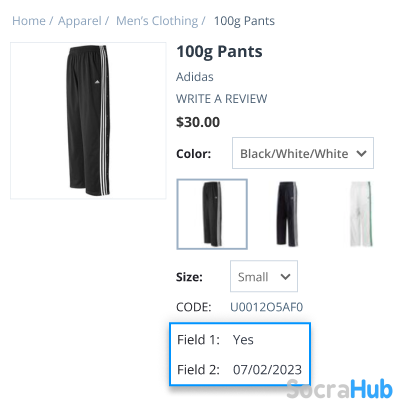The width and height of the screenshot is (400, 400).
Task: Click the Color dropdown chevron arrow
Action: [x=361, y=154]
